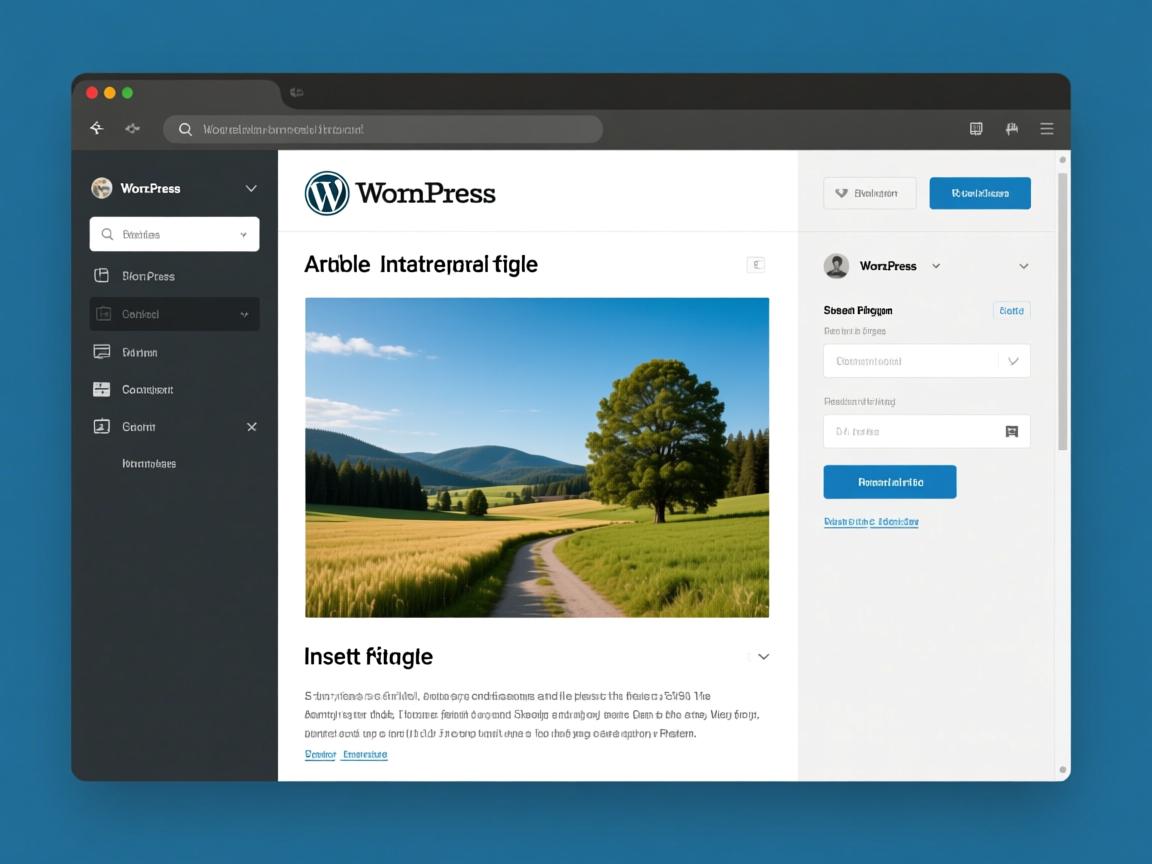The image size is (1152, 864).
Task: Click the small icon right of the article title
Action: tap(756, 265)
